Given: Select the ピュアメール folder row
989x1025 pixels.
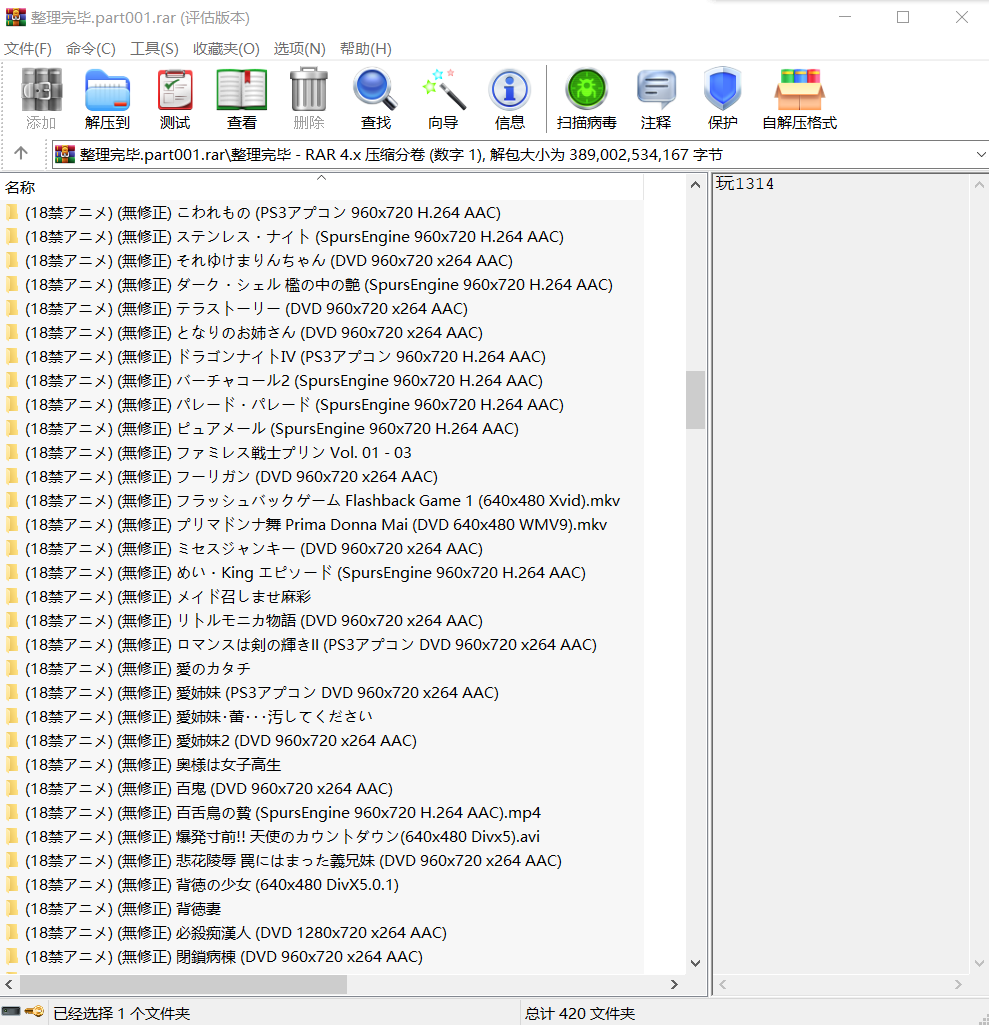Looking at the screenshot, I should [x=322, y=429].
